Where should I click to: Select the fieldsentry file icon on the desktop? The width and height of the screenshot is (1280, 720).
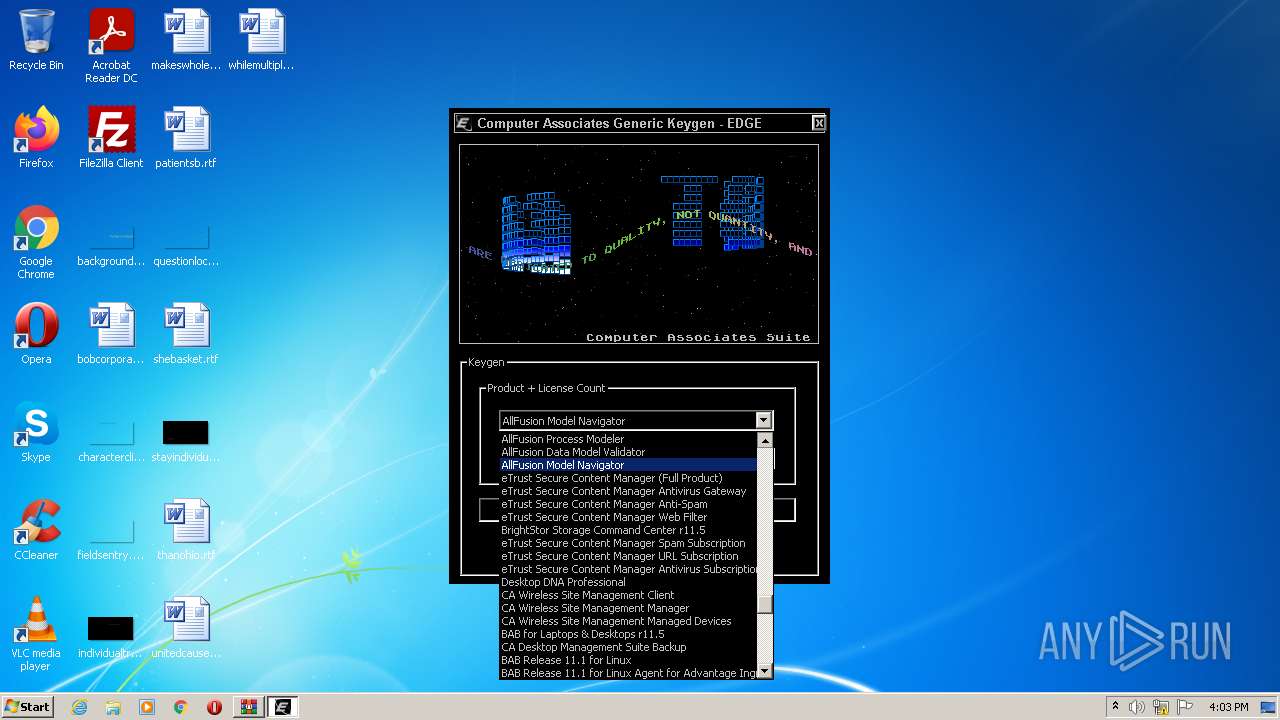111,540
